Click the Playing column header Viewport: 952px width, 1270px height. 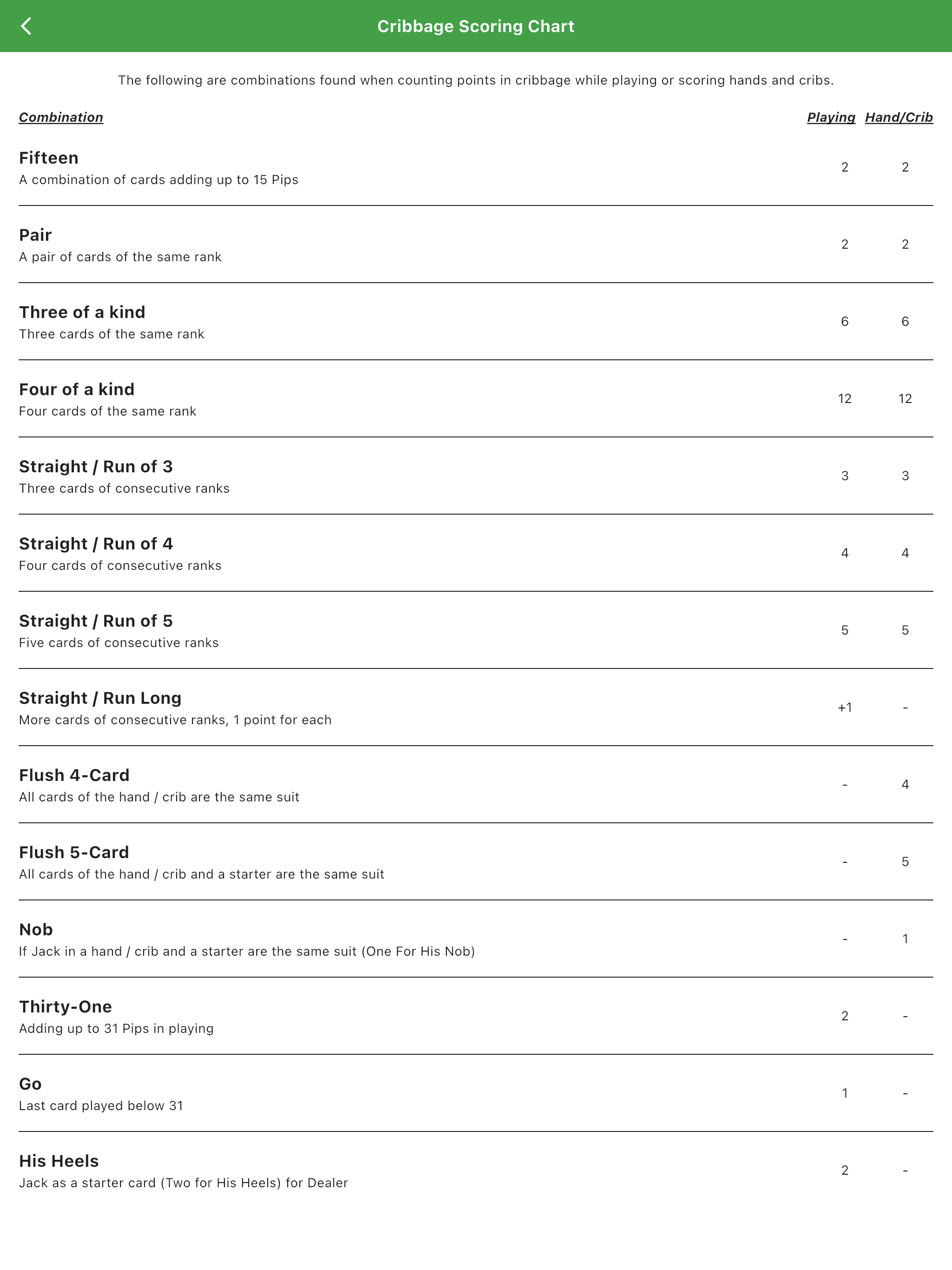click(830, 117)
